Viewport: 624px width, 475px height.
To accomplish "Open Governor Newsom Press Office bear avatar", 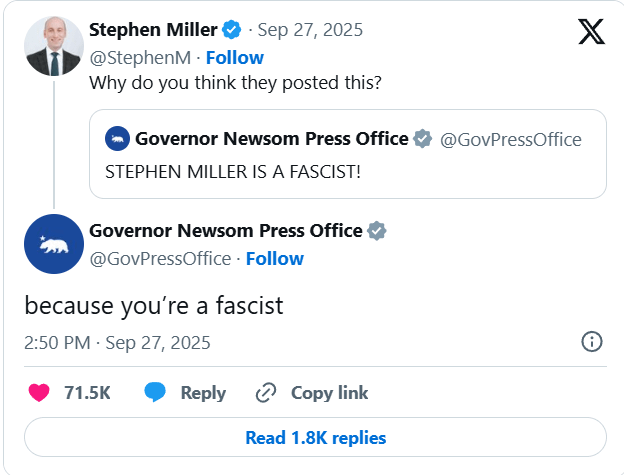I will (x=52, y=244).
